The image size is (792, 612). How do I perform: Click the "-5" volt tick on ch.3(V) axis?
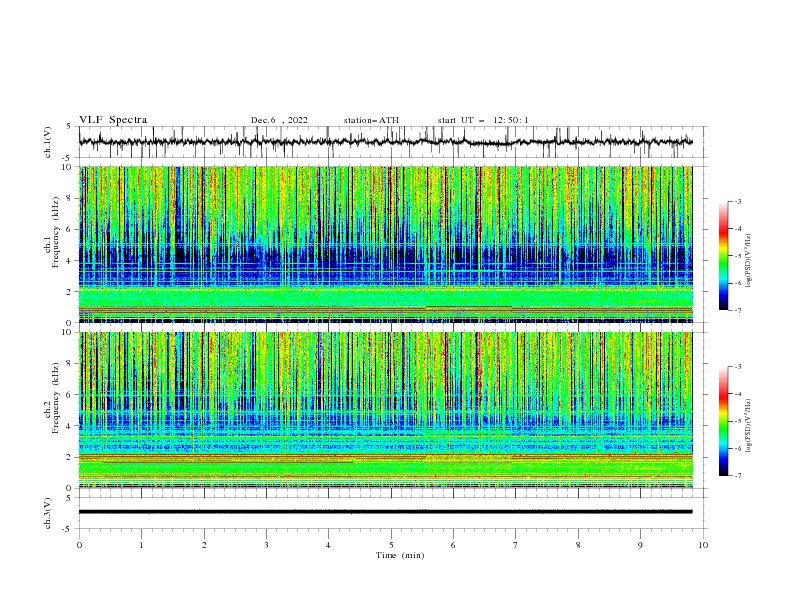point(68,529)
